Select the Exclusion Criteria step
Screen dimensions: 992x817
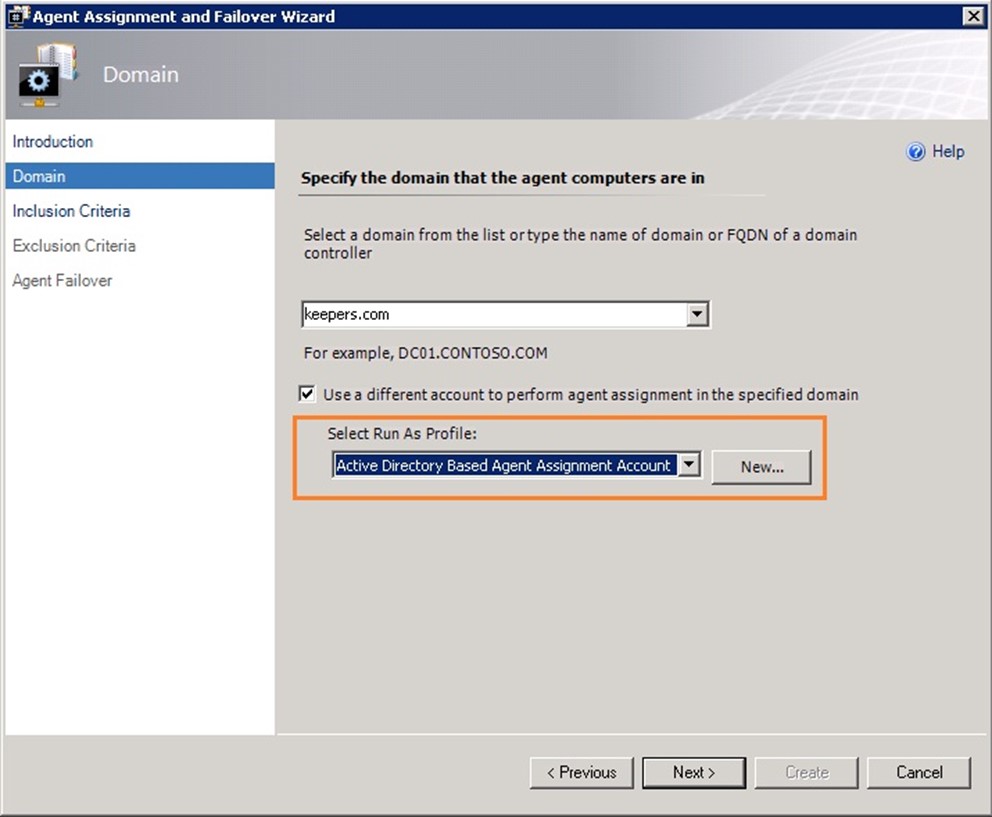[74, 246]
